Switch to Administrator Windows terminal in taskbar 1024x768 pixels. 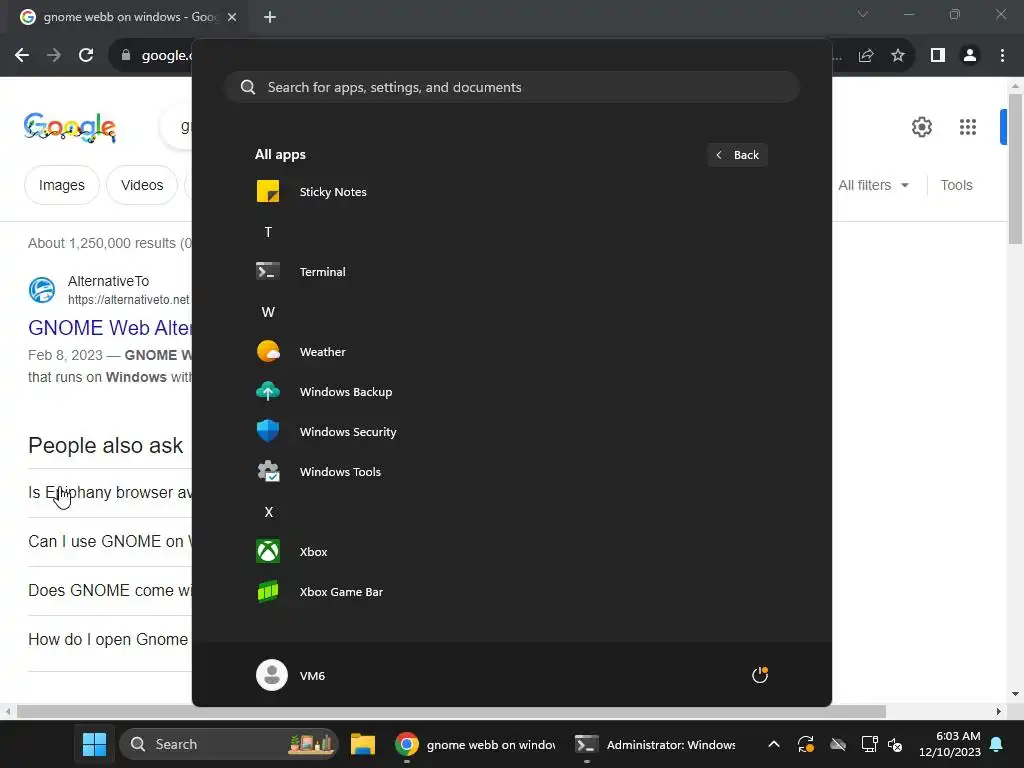point(655,744)
